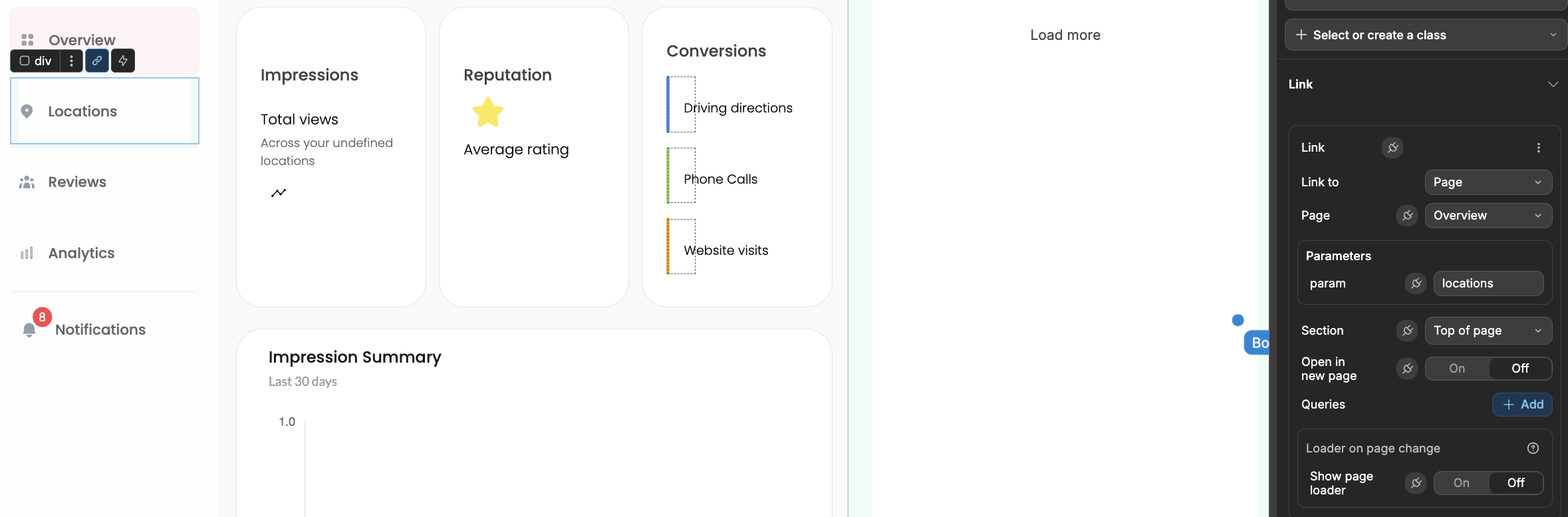Click the Last 30 days label

point(303,382)
